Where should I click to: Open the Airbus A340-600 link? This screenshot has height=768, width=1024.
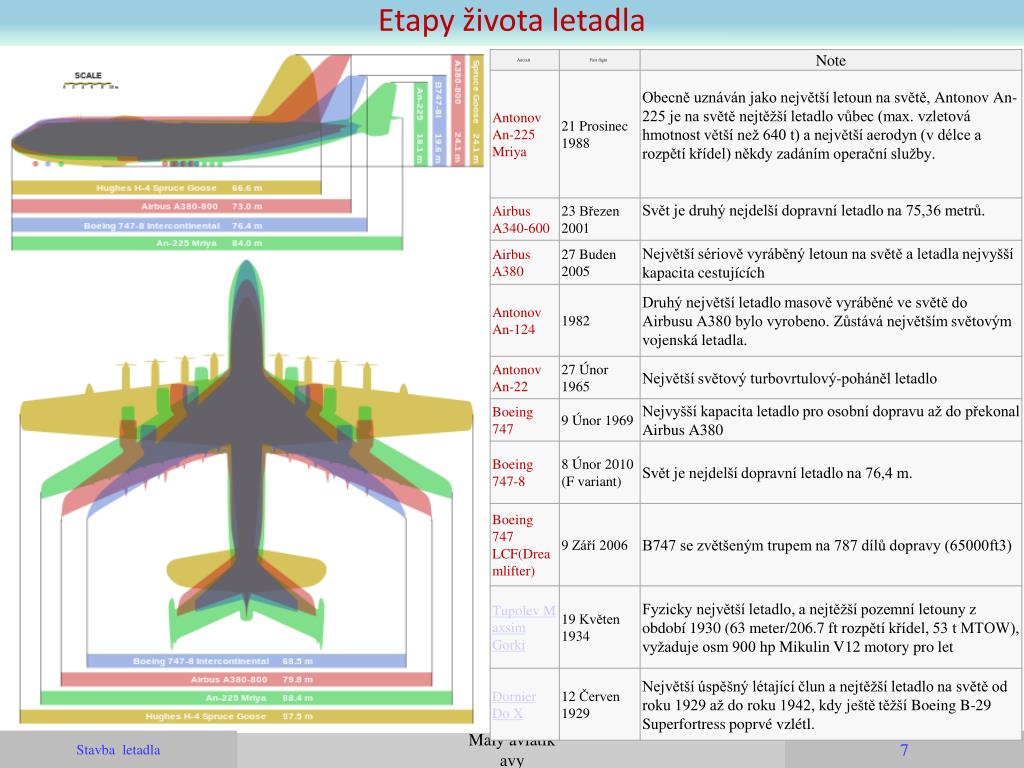(520, 219)
